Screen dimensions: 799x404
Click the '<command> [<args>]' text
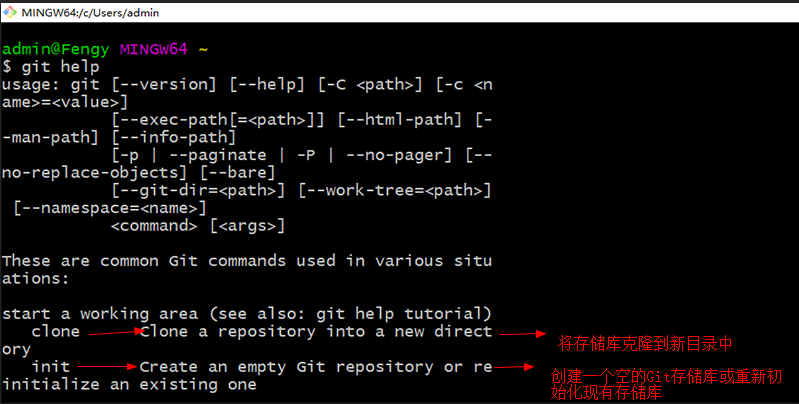(198, 226)
